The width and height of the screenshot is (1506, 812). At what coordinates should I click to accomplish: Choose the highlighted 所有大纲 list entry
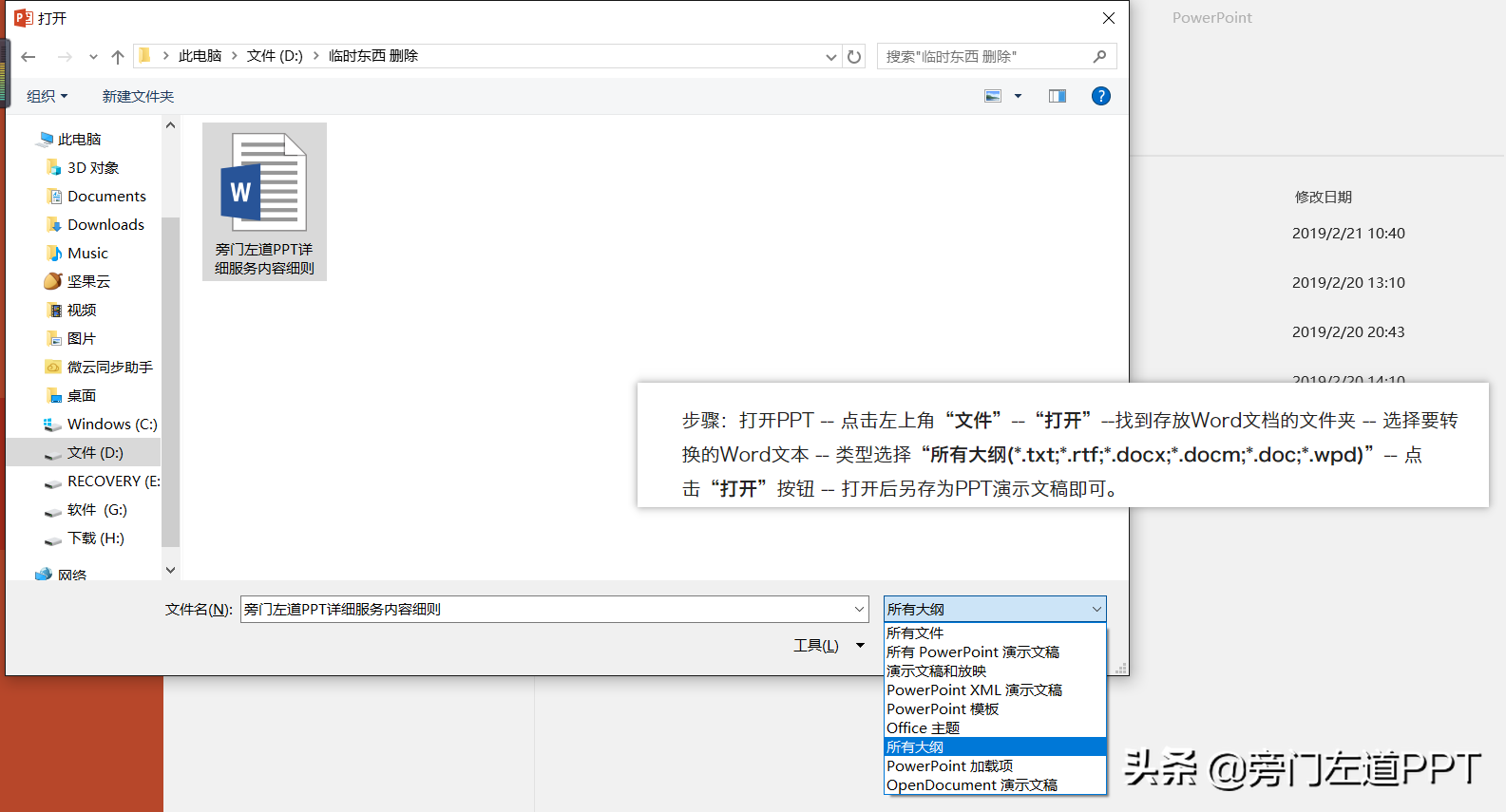tap(995, 746)
